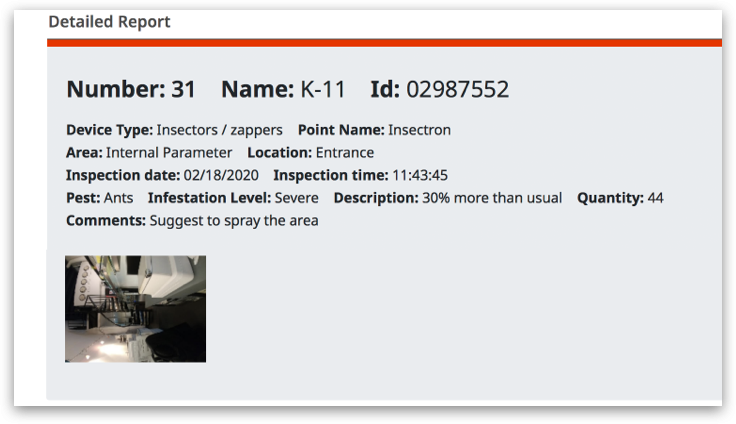Click the bold Point Name label
Screen dimensions: 736x424
(341, 130)
